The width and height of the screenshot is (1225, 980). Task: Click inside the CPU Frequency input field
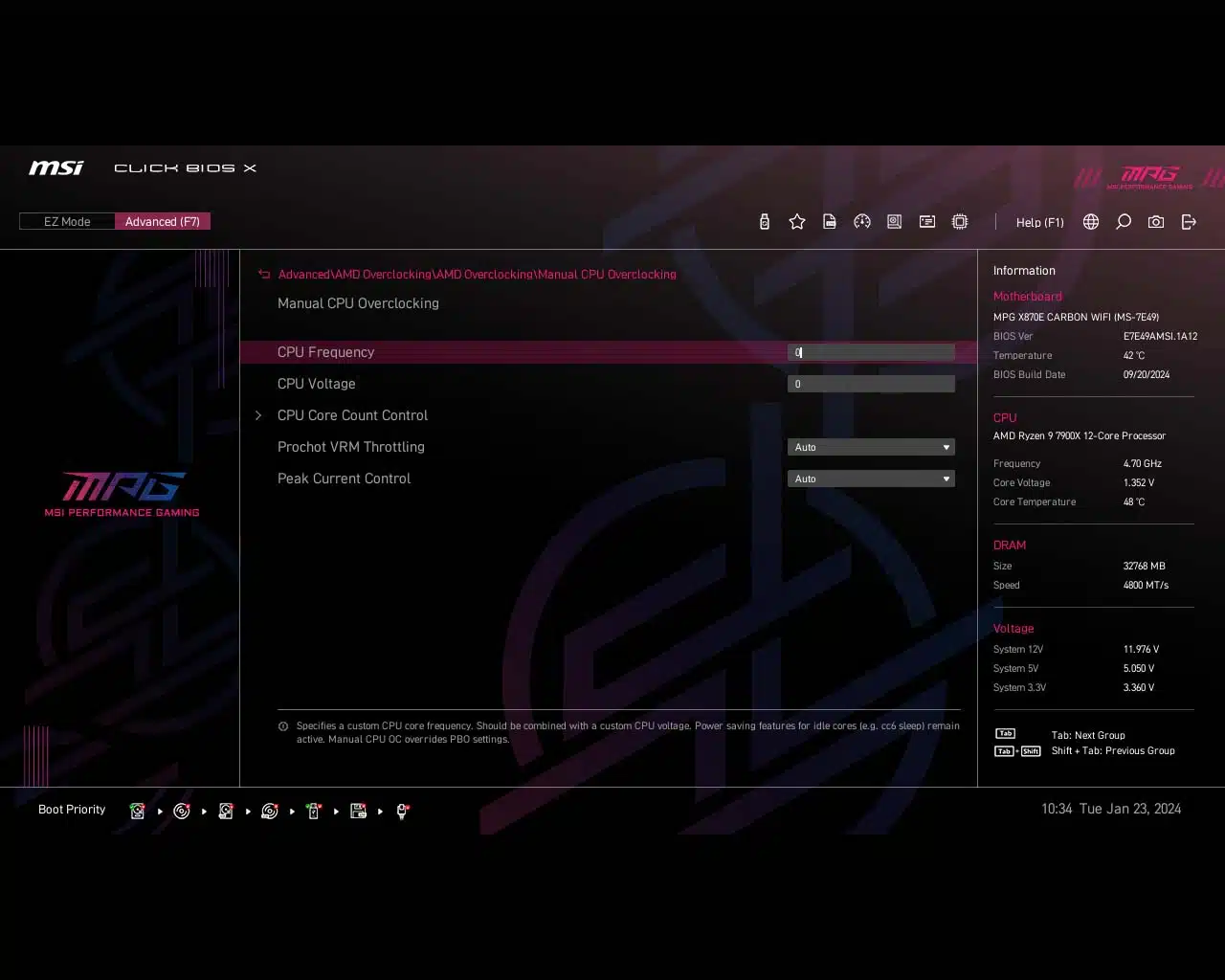click(871, 352)
